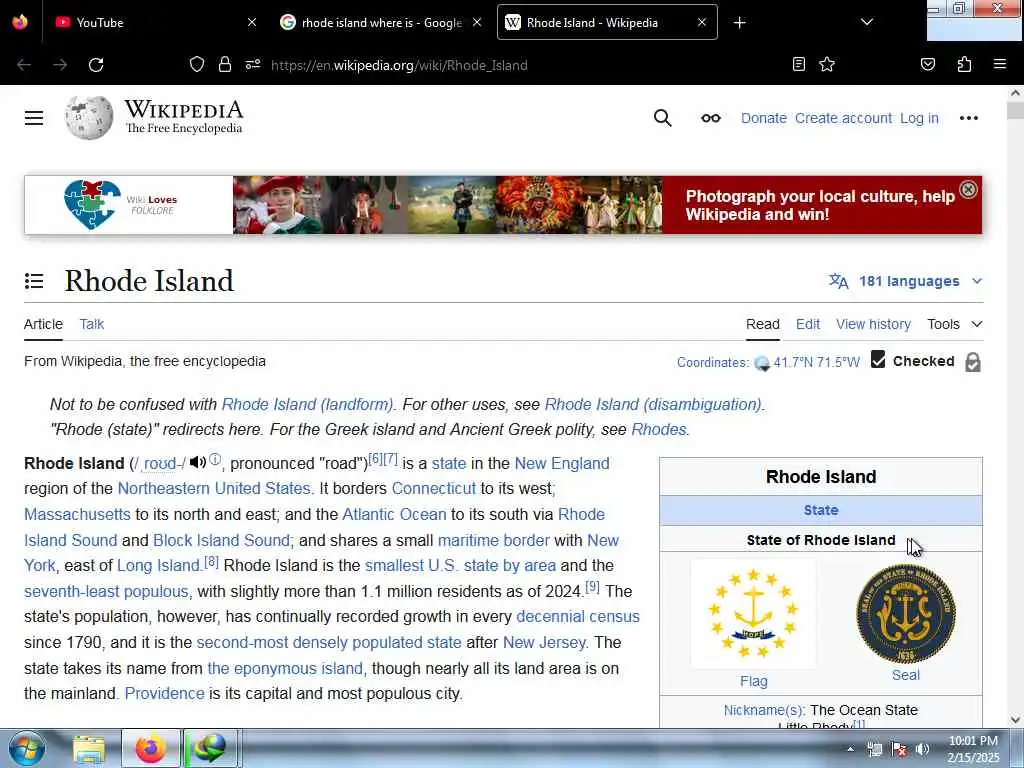This screenshot has width=1024, height=768.
Task: Follow the Providence link
Action: point(165,694)
